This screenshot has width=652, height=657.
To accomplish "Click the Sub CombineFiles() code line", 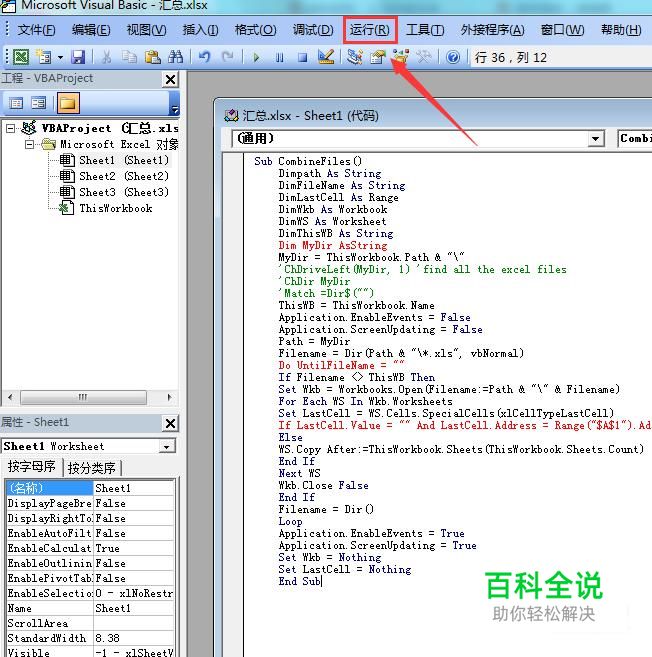I will (x=308, y=161).
